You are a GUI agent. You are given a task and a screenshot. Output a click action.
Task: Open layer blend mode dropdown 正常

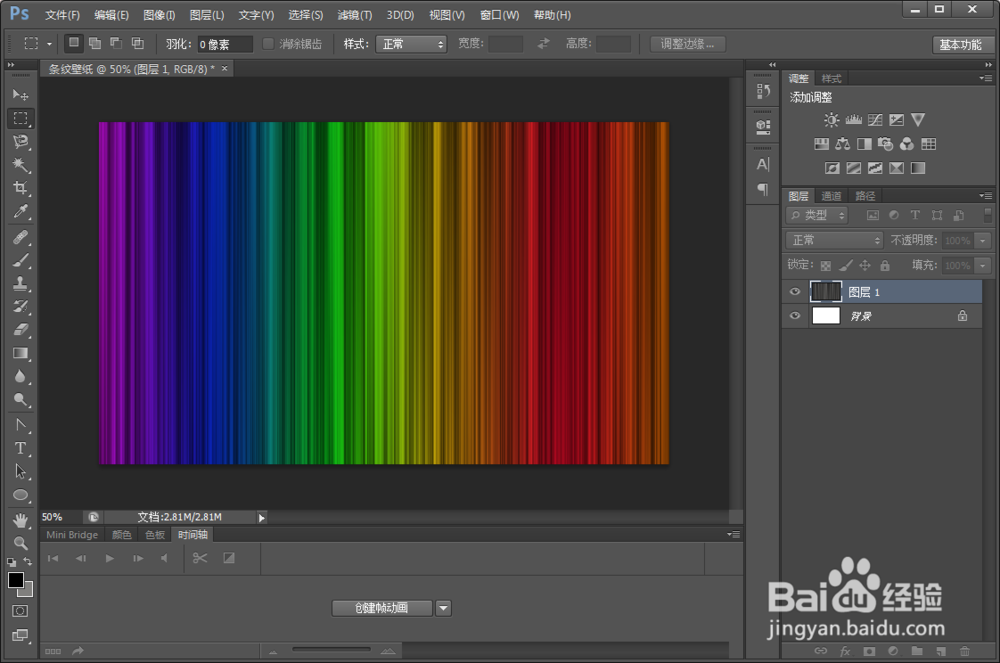coord(834,240)
